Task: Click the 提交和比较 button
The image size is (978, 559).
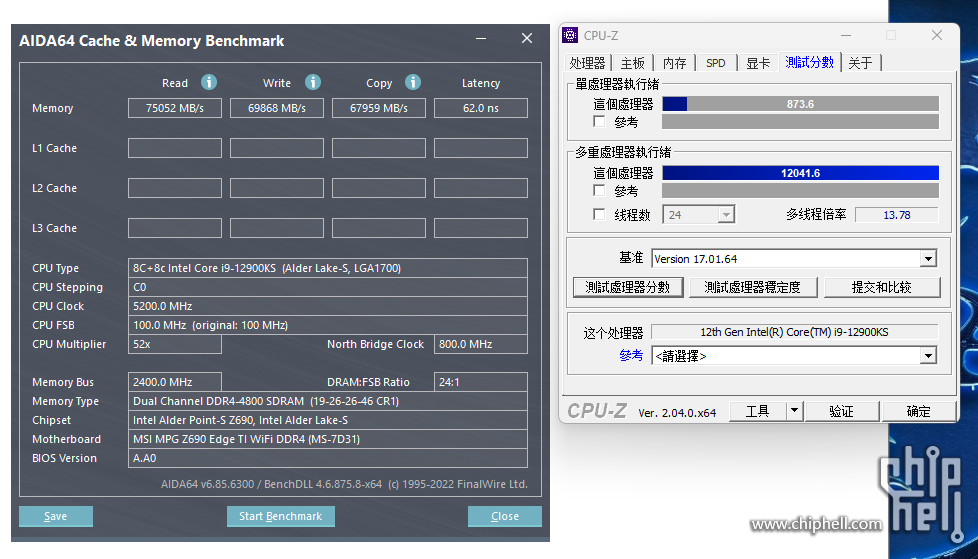Action: [x=882, y=287]
